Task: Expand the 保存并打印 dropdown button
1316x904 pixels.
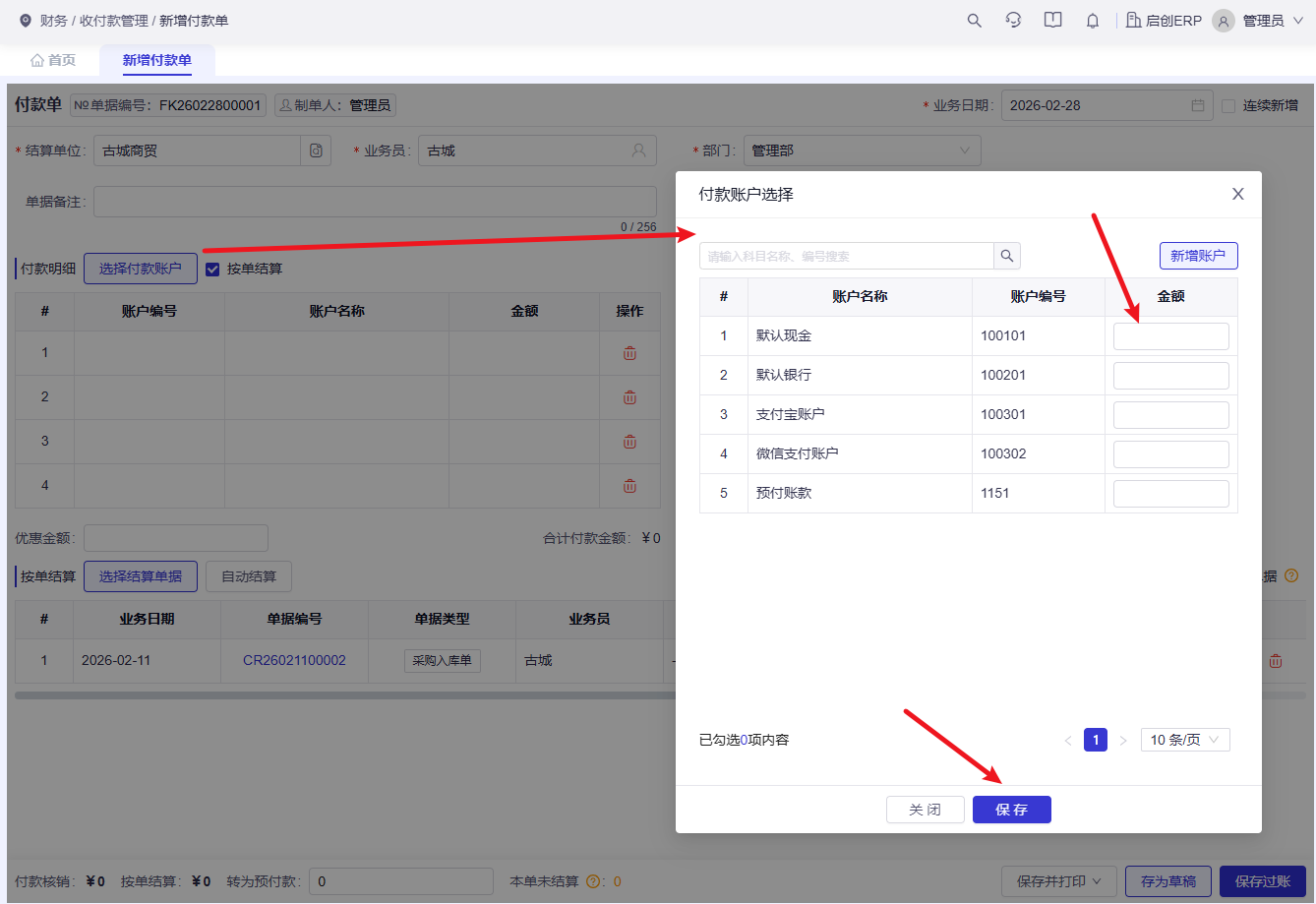Action: pos(1058,881)
